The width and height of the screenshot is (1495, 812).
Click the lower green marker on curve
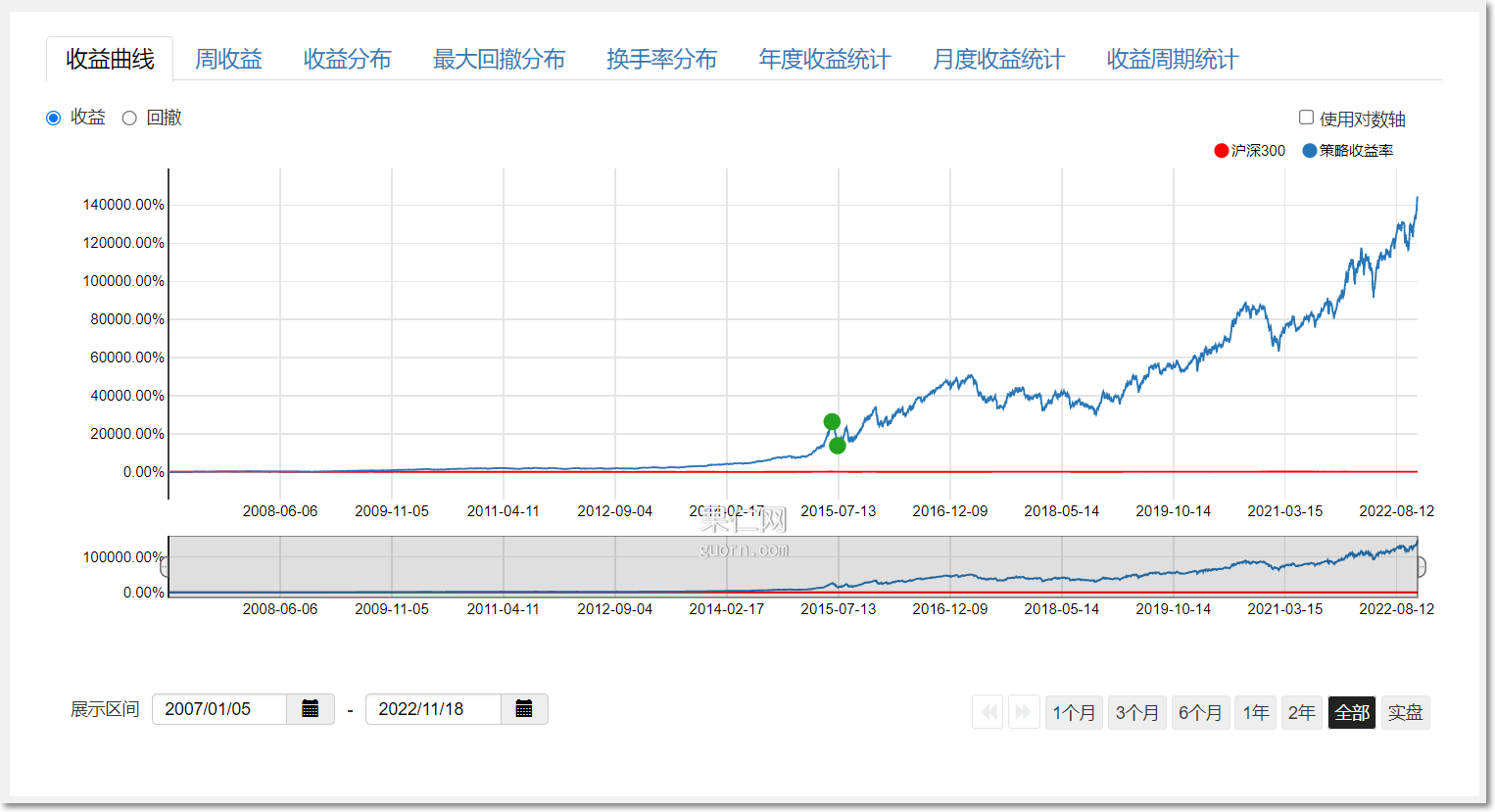point(838,446)
